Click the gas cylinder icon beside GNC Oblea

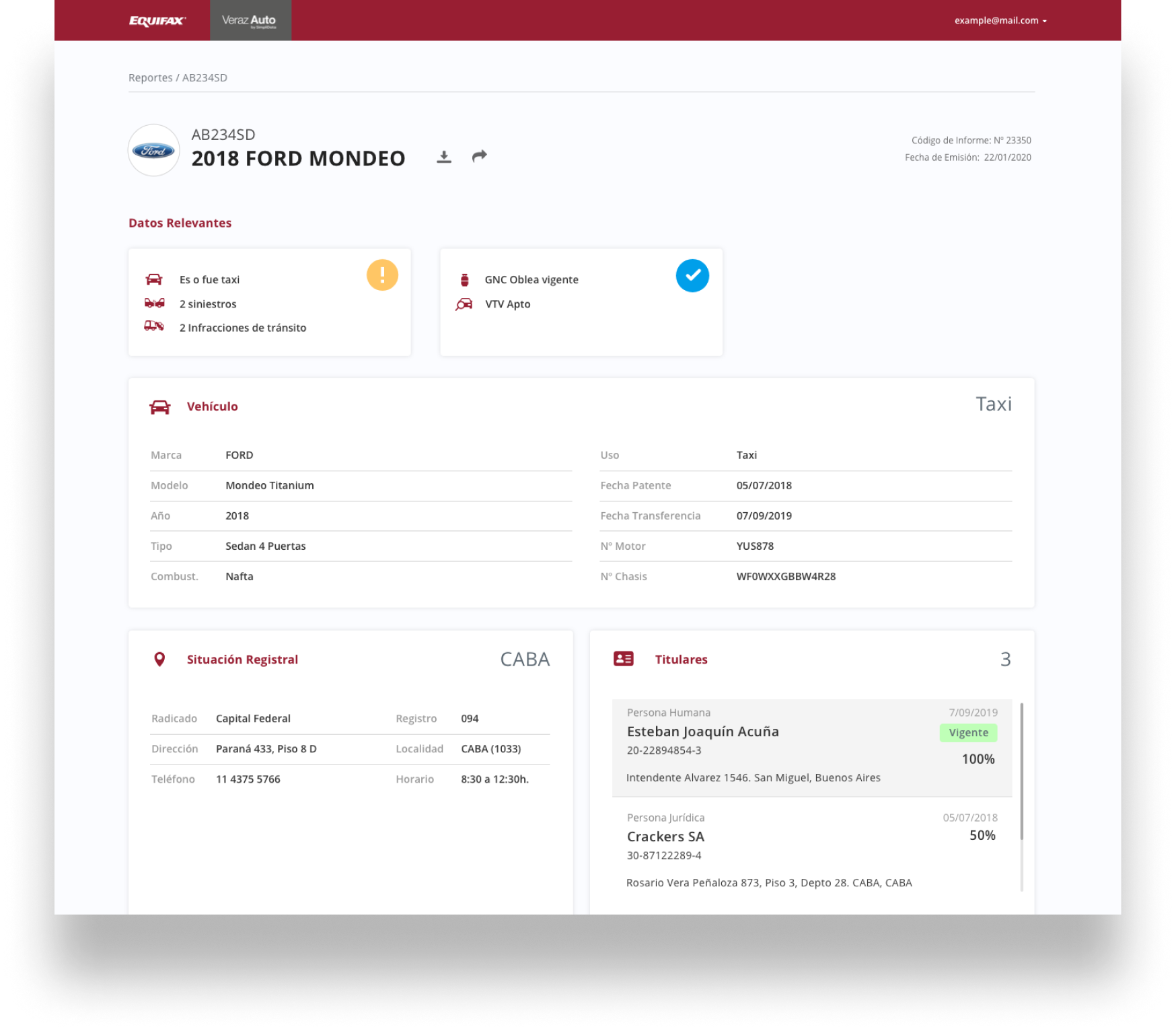point(464,280)
